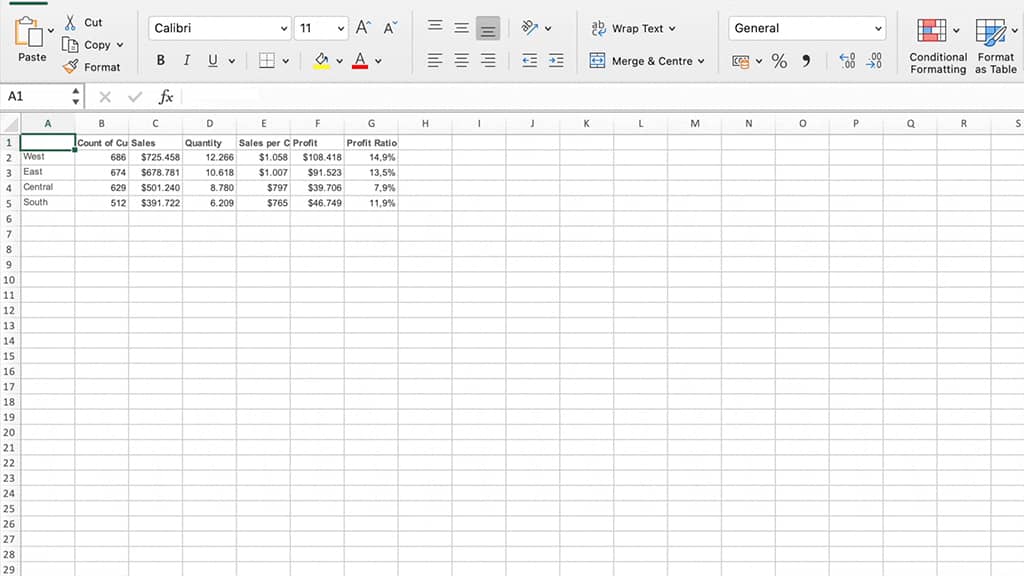Click the Copy button
Screen dimensions: 1024x576
[91, 44]
